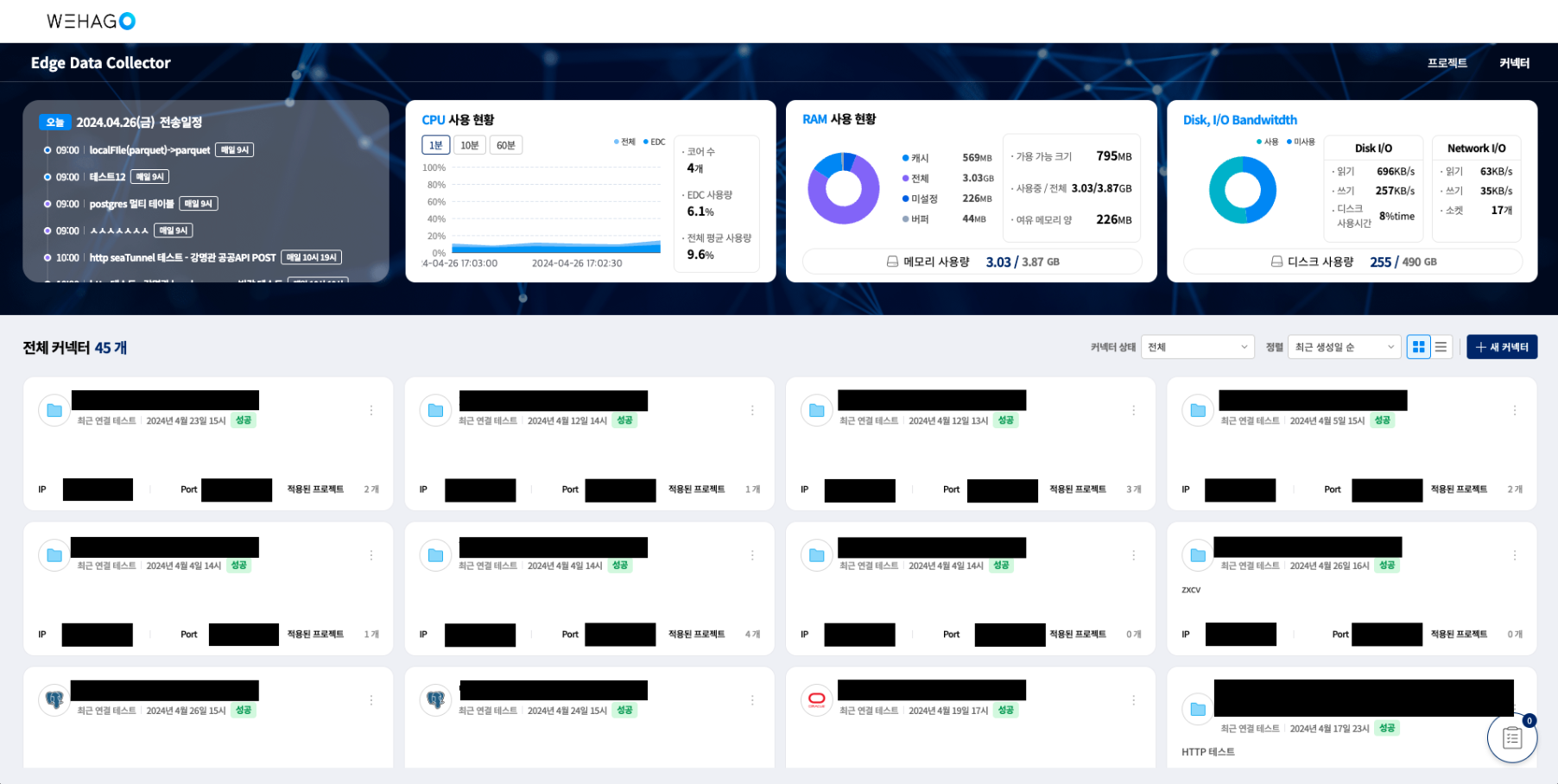Switch CPU chart to 10분 range
1558x784 pixels.
[x=470, y=145]
